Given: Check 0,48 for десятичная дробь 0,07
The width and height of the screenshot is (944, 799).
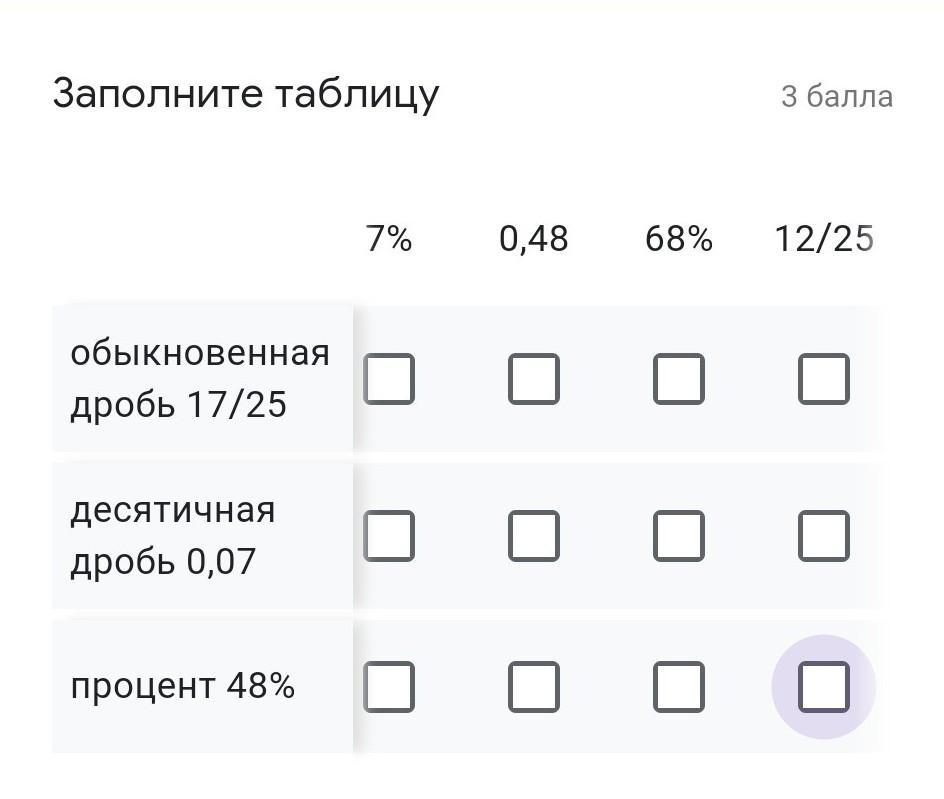Looking at the screenshot, I should [534, 536].
